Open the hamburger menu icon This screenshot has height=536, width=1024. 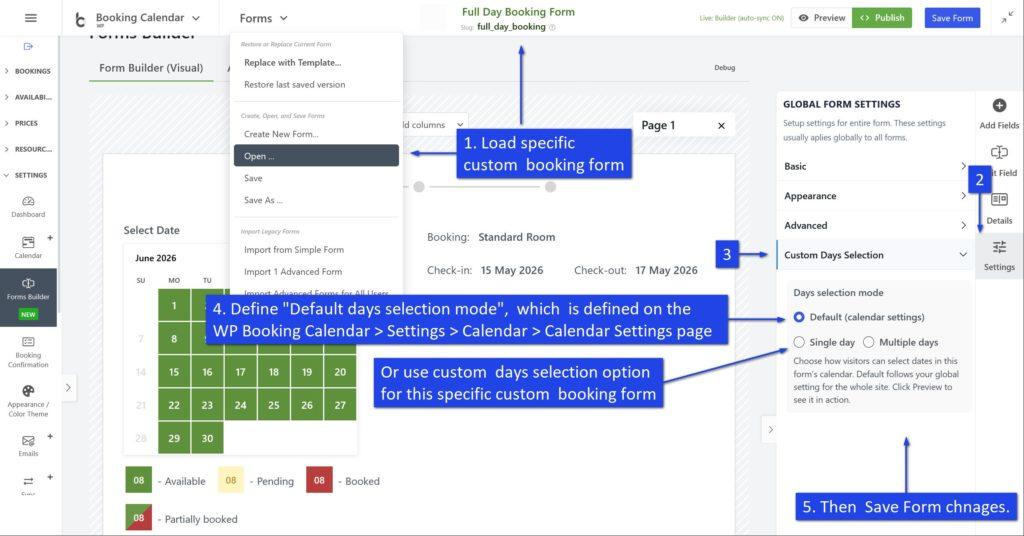click(31, 18)
